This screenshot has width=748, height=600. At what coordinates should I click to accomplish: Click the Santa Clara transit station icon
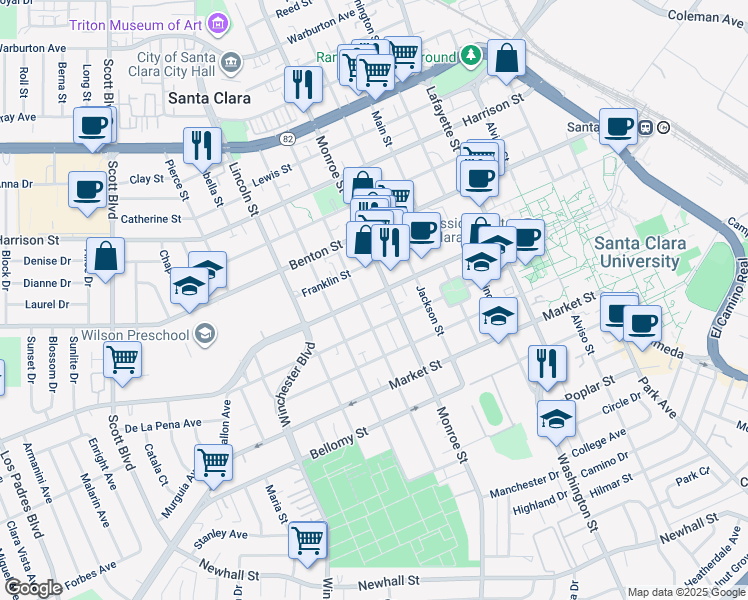pos(645,127)
